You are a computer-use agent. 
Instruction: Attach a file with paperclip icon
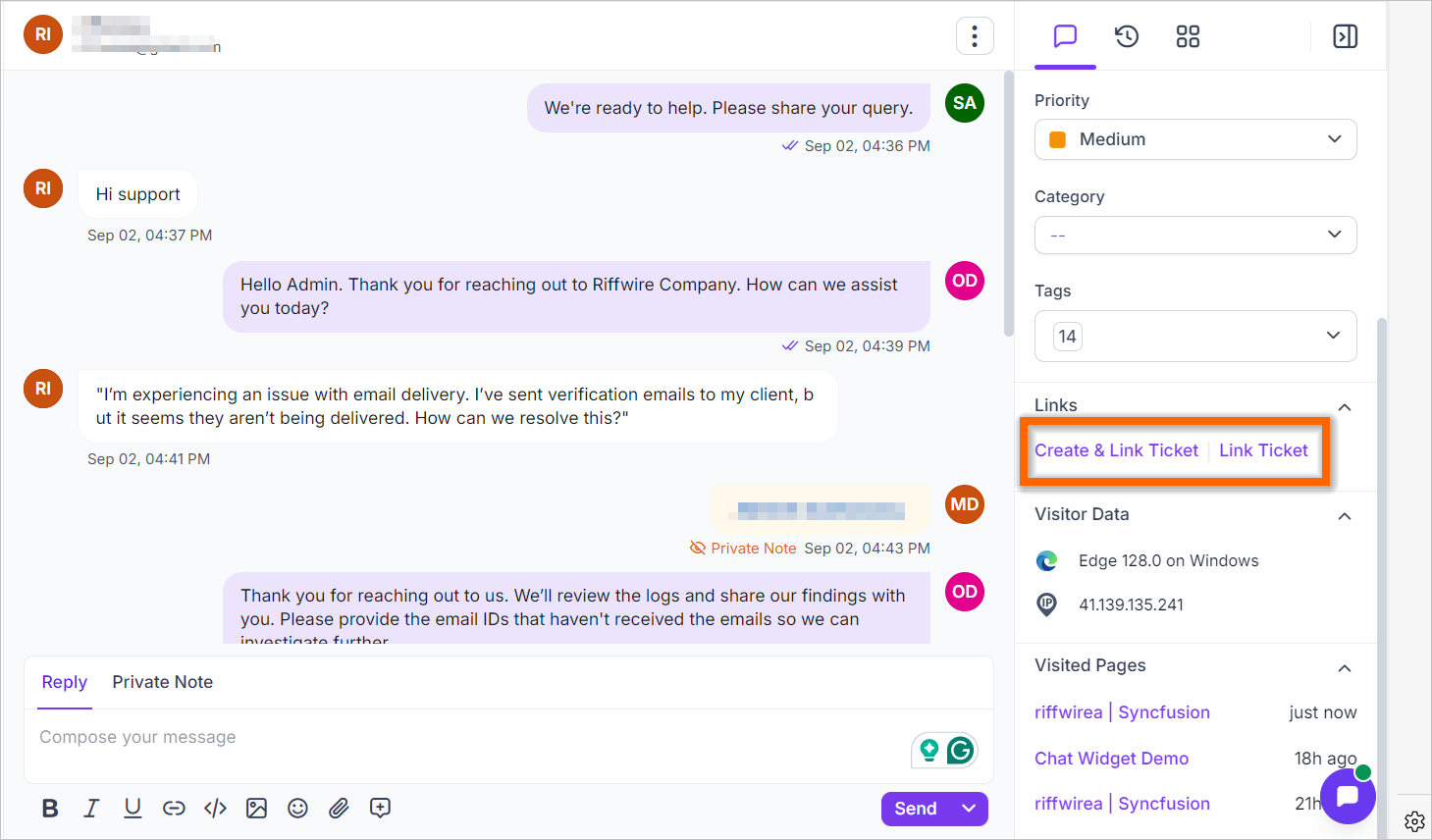(339, 808)
